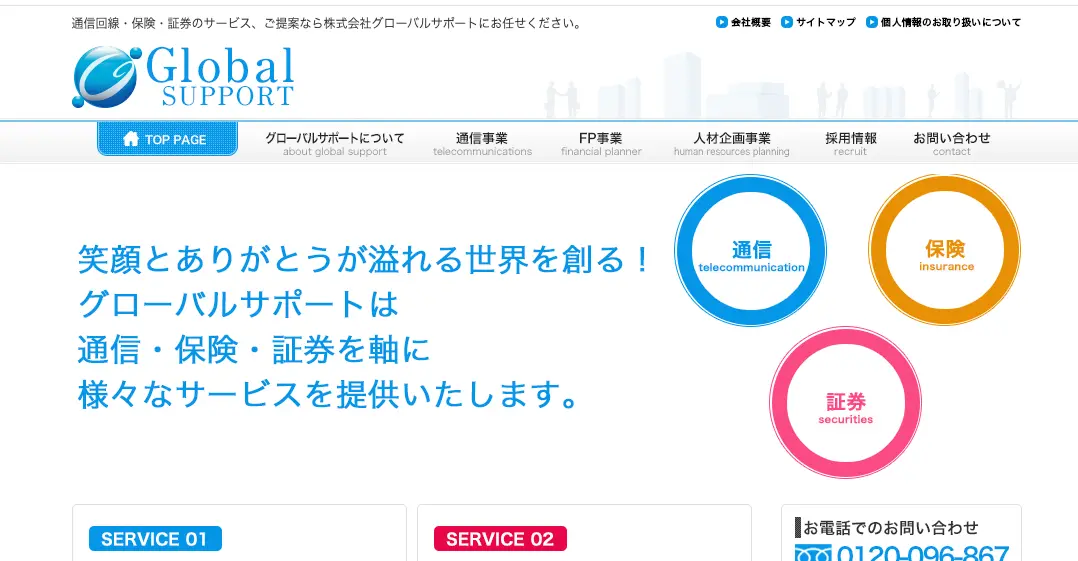The height and width of the screenshot is (561, 1078).
Task: Click the home icon in TOP PAGE
Action: (131, 139)
